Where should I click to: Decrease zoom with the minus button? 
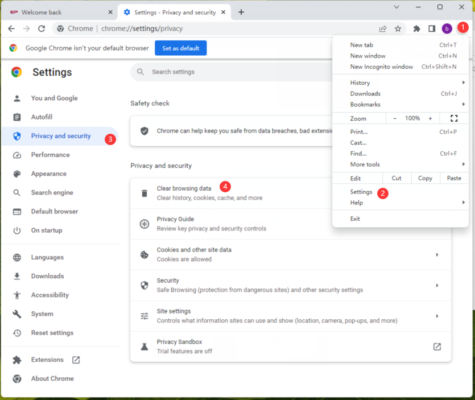[x=395, y=118]
